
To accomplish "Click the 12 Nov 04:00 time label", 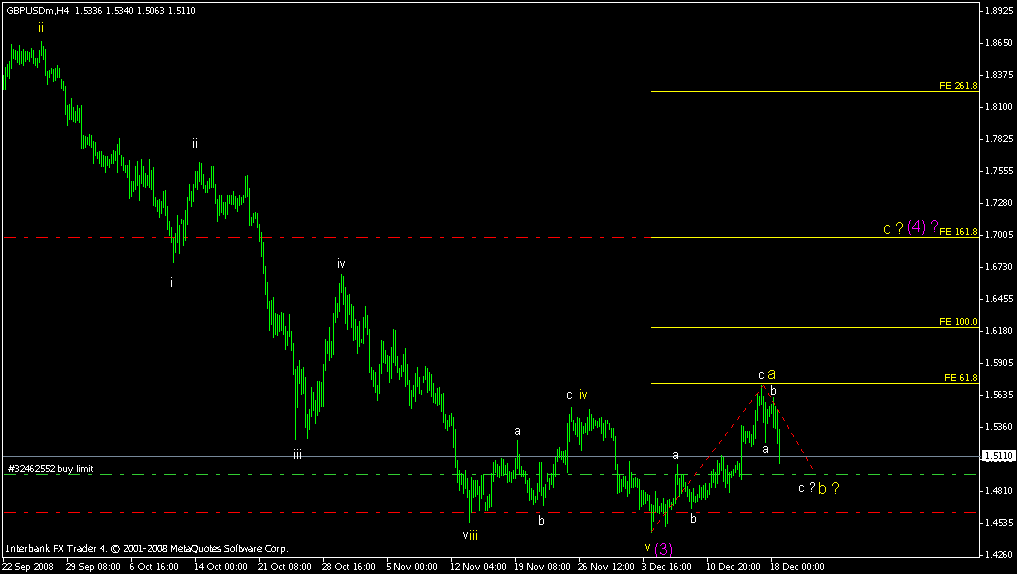I will tap(477, 566).
